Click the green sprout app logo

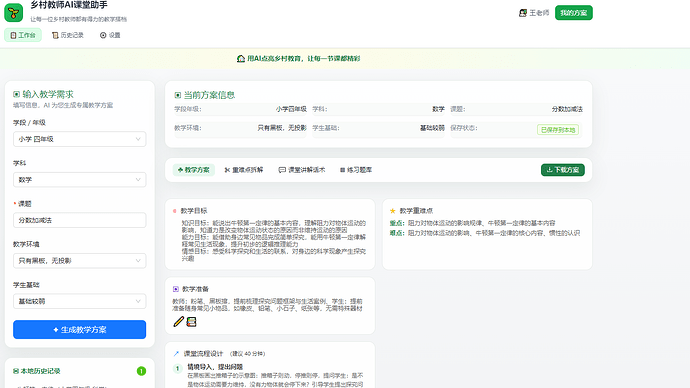click(x=14, y=12)
